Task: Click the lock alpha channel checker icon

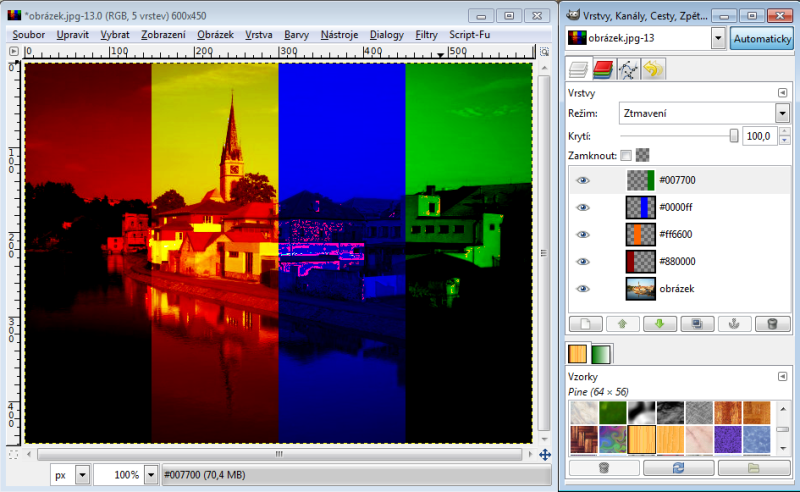Action: (x=643, y=155)
